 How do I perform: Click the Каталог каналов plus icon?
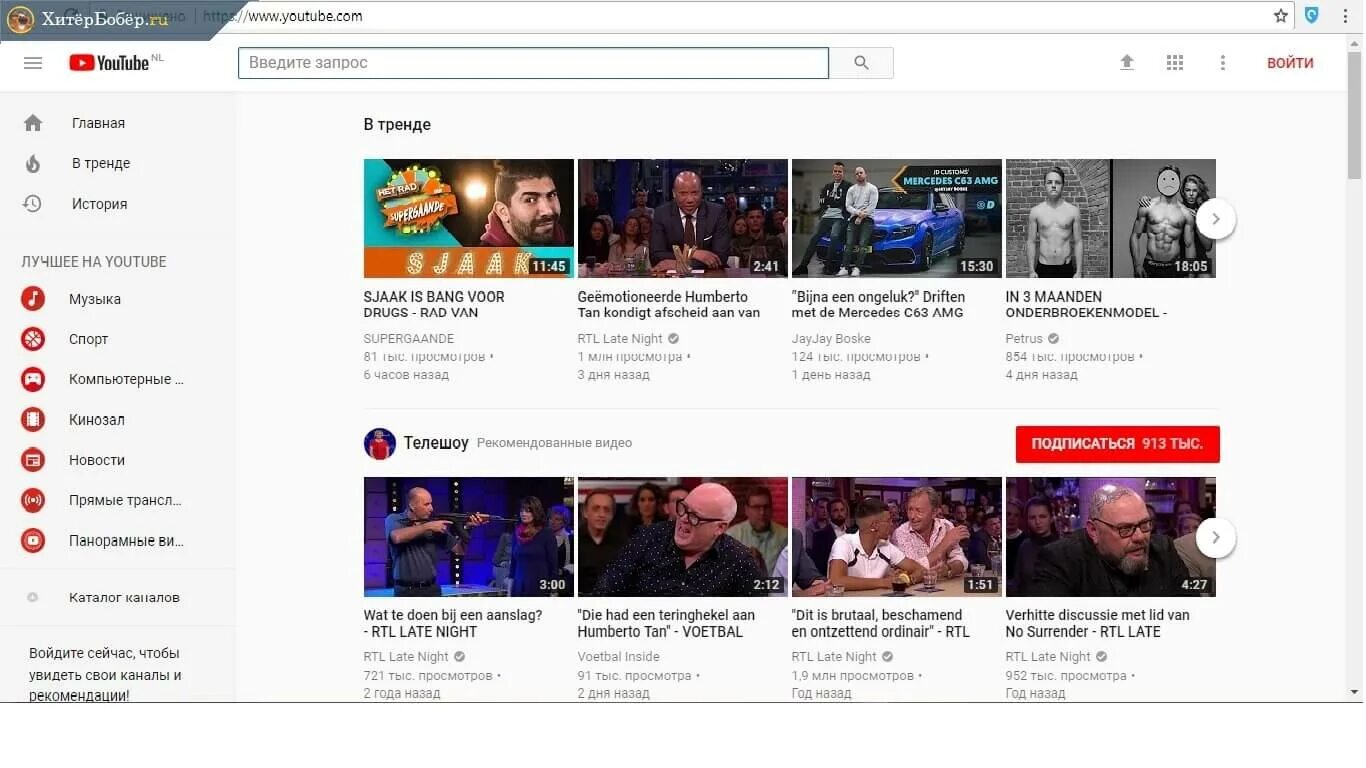(33, 597)
